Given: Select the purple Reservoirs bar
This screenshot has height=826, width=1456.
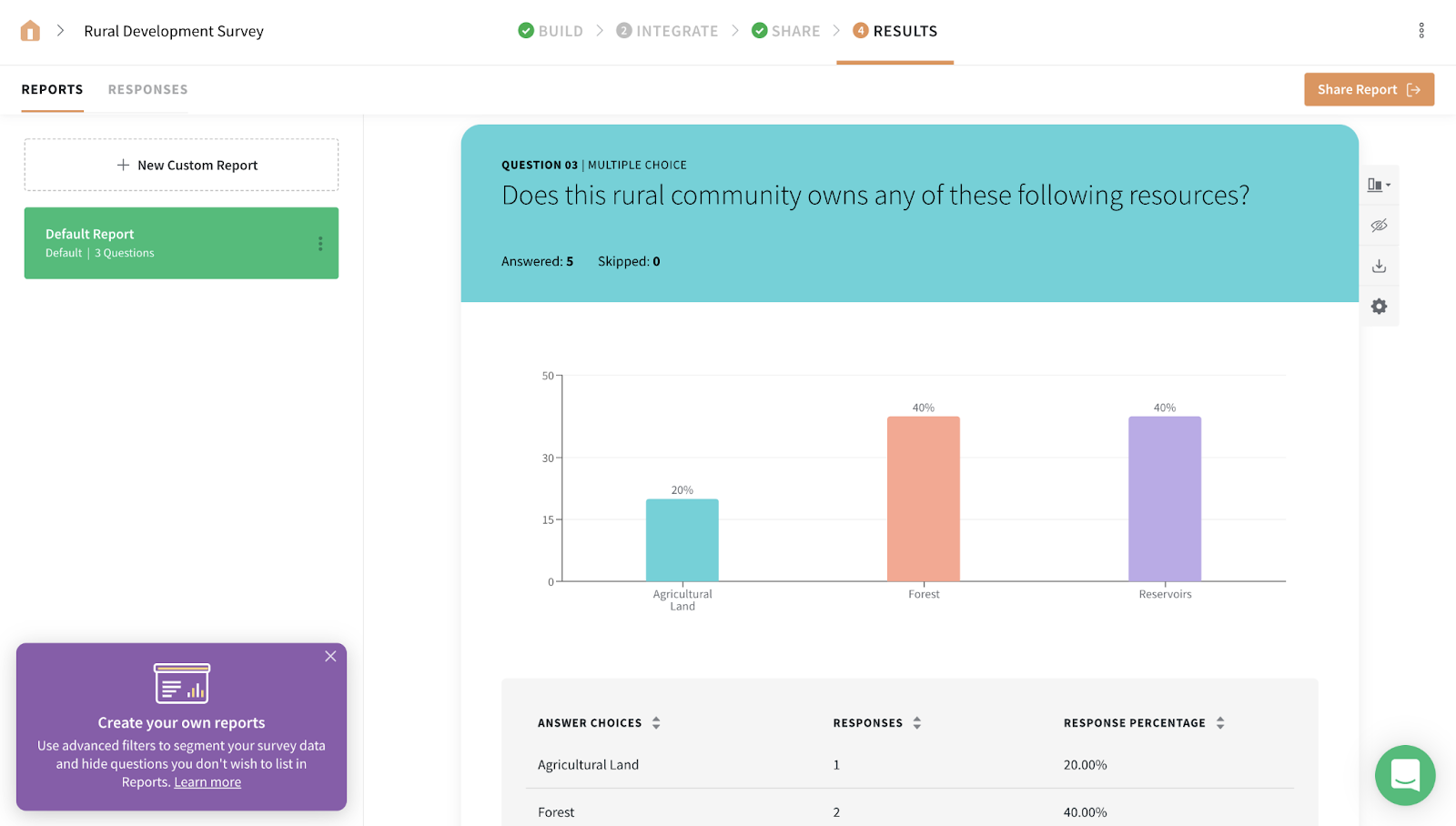Looking at the screenshot, I should (x=1165, y=499).
